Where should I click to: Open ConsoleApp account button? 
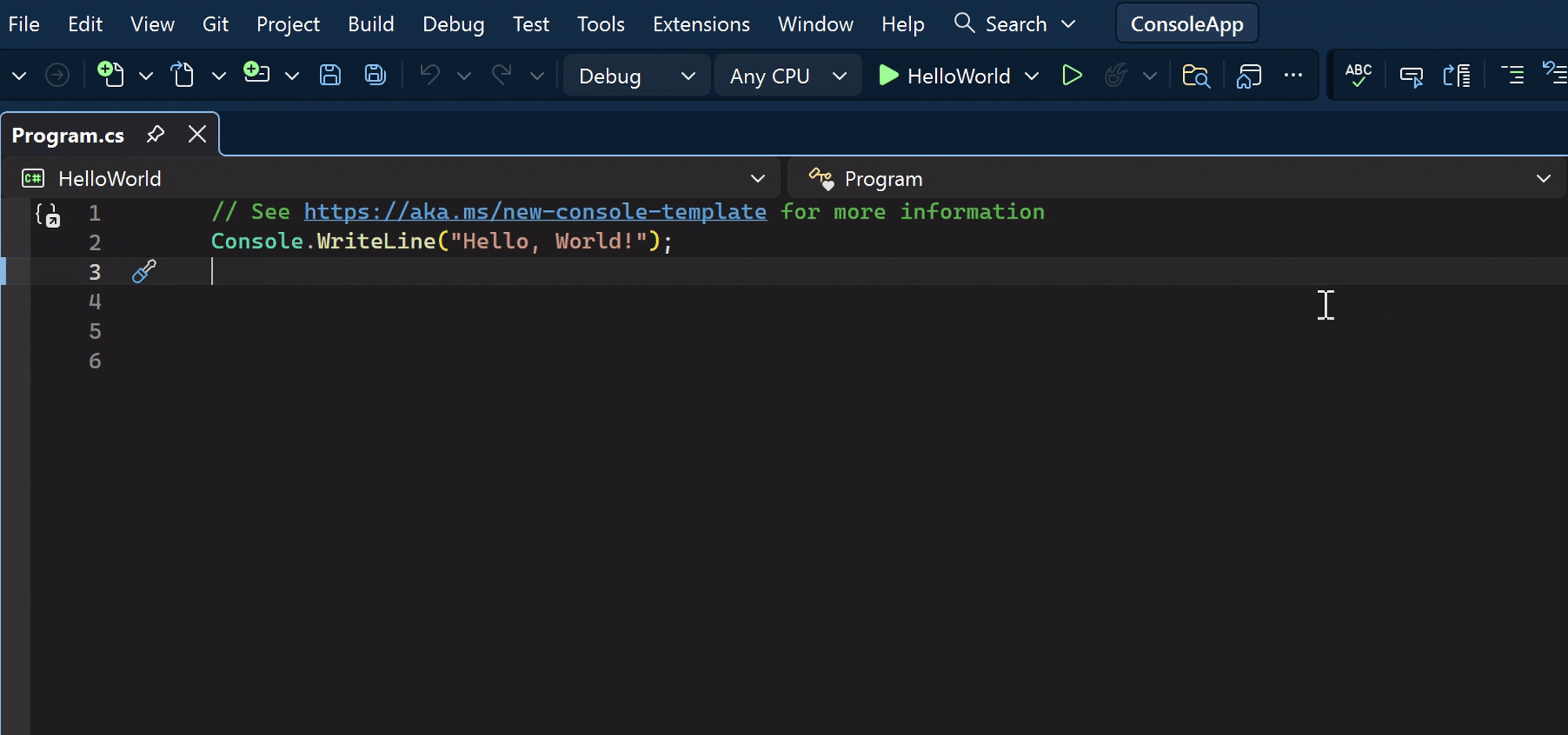point(1186,24)
